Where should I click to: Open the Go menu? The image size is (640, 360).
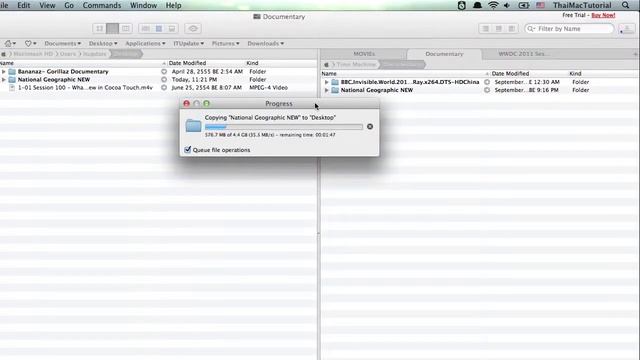click(69, 5)
